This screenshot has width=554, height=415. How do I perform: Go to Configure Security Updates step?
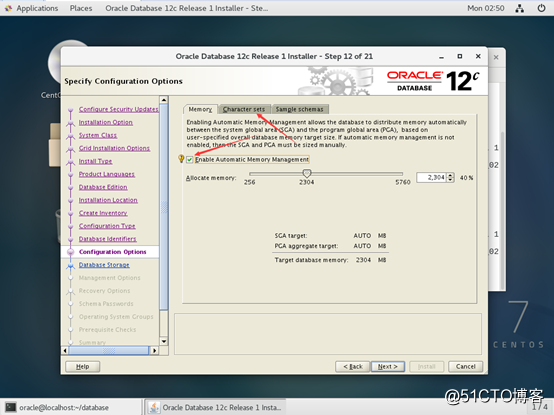118,109
